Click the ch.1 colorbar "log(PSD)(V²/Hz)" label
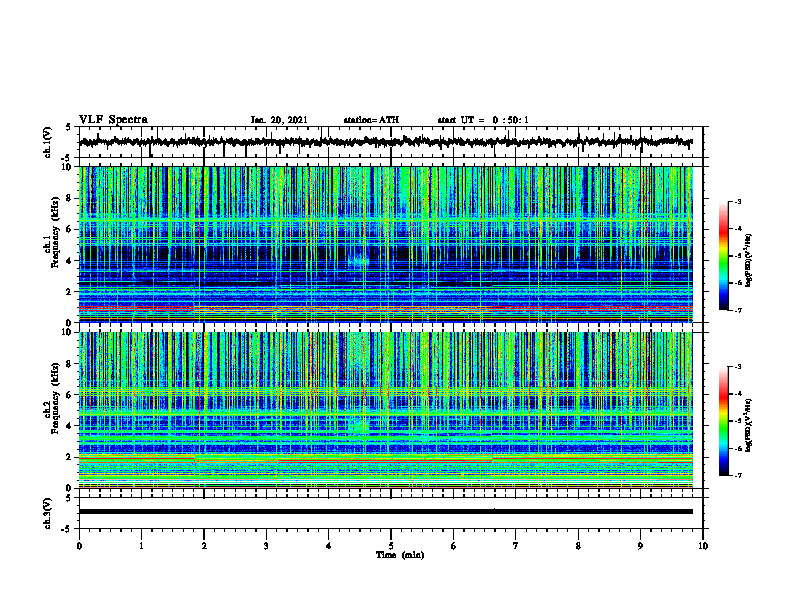 pyautogui.click(x=749, y=261)
